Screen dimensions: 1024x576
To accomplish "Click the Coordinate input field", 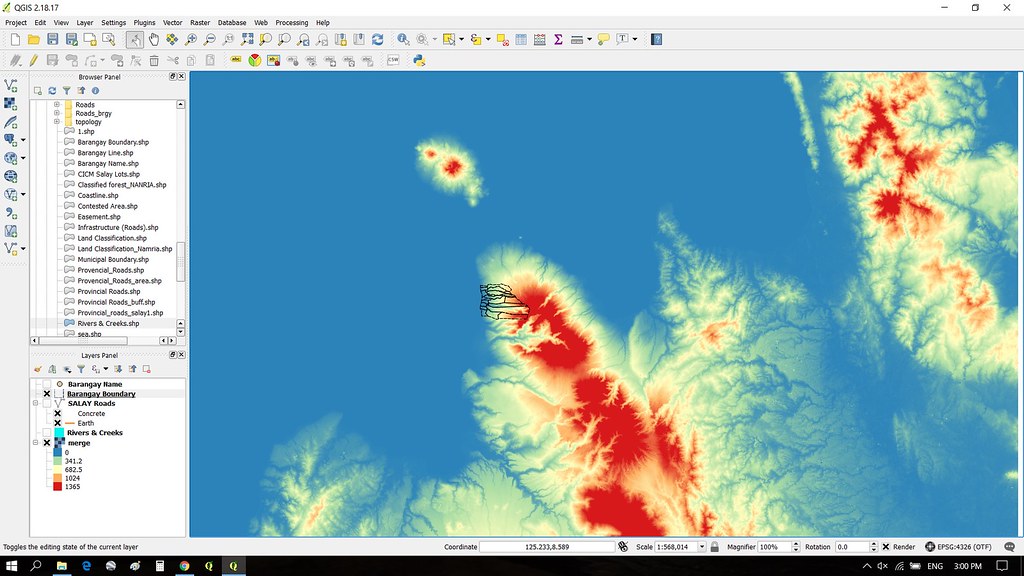I will [x=547, y=547].
